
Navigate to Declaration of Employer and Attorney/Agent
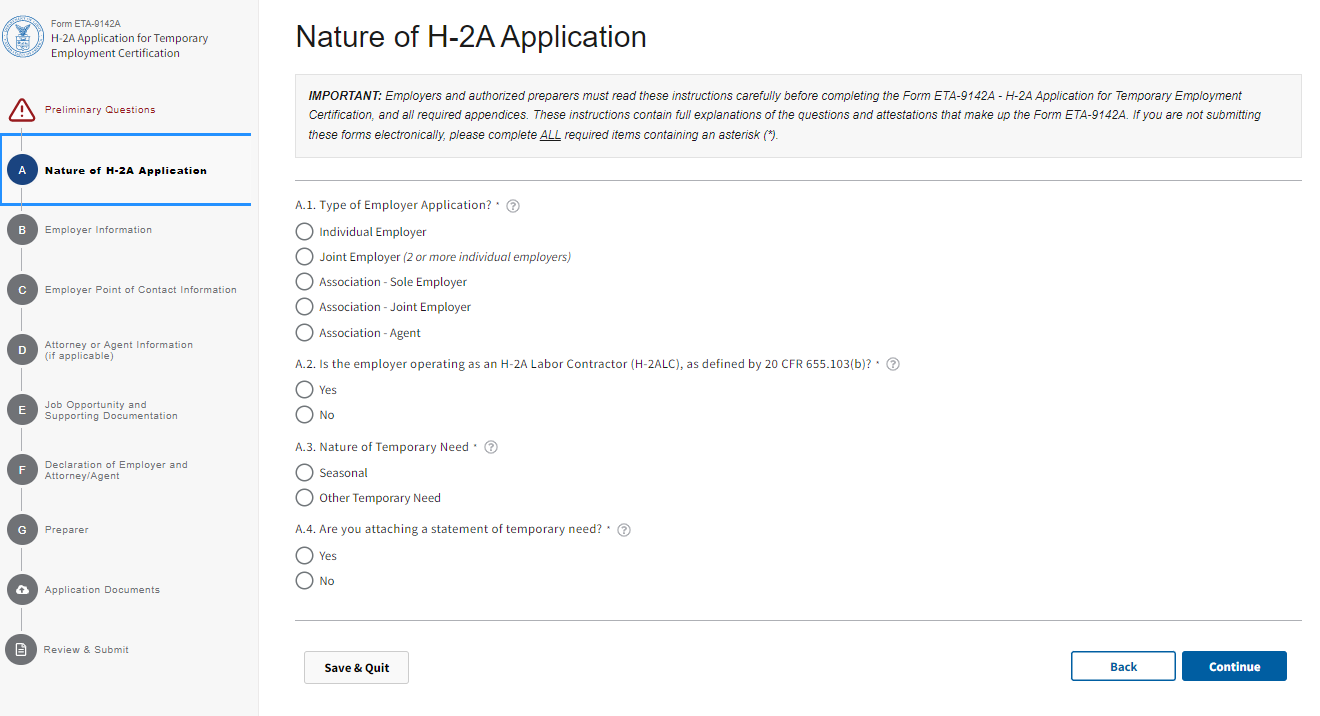click(116, 470)
